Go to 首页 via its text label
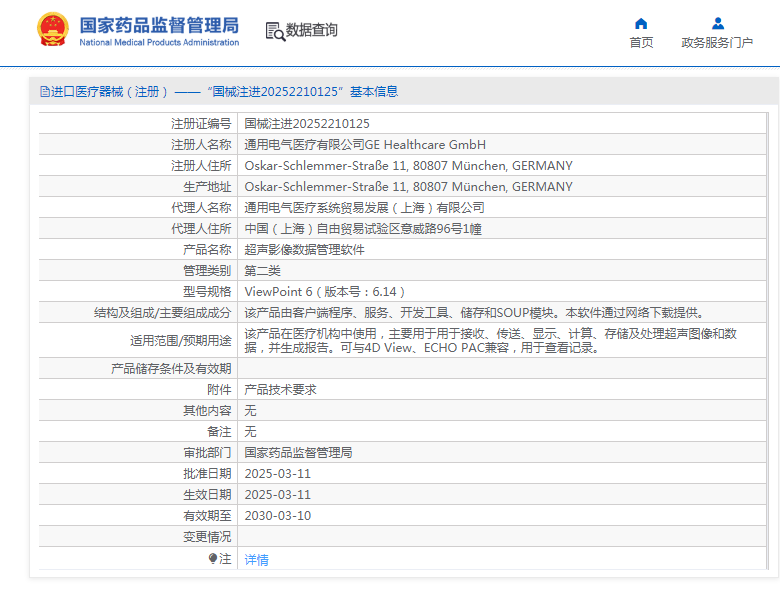780x592 pixels. click(x=641, y=42)
